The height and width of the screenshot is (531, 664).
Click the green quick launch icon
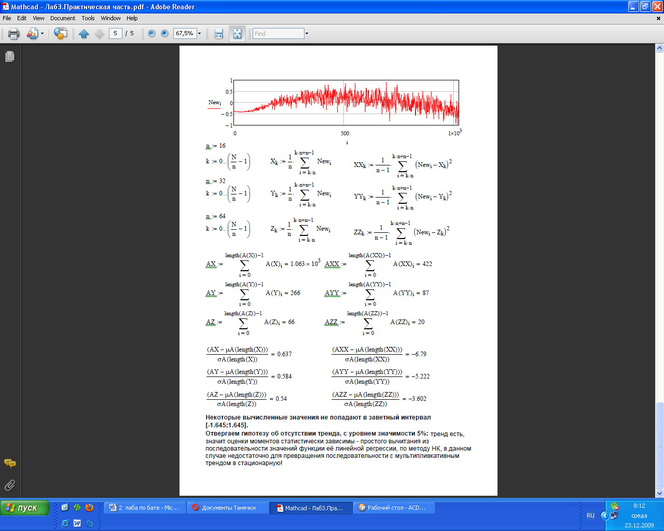[x=77, y=507]
